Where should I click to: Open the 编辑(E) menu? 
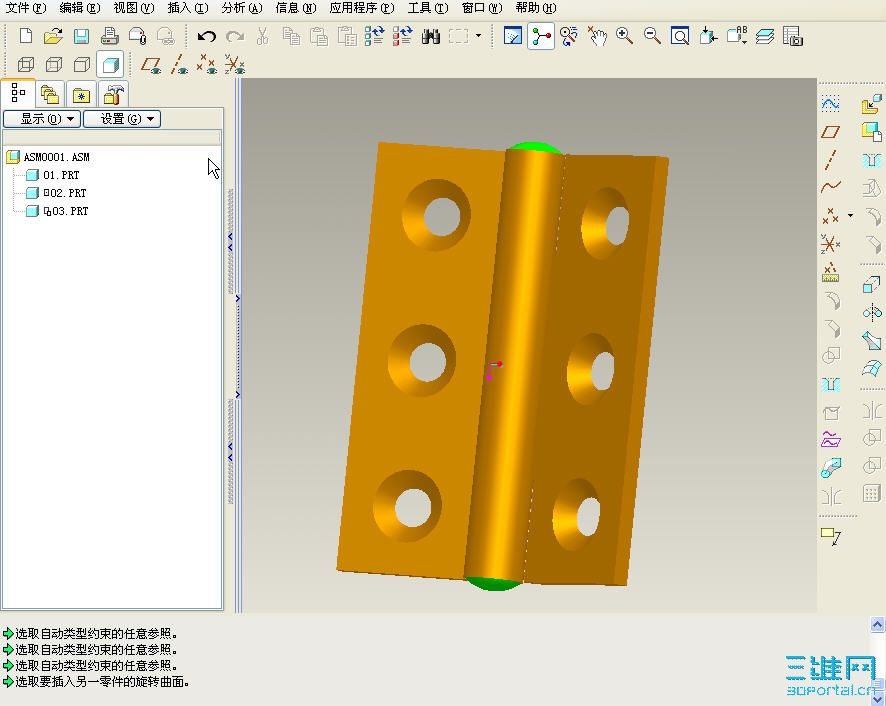coord(80,8)
